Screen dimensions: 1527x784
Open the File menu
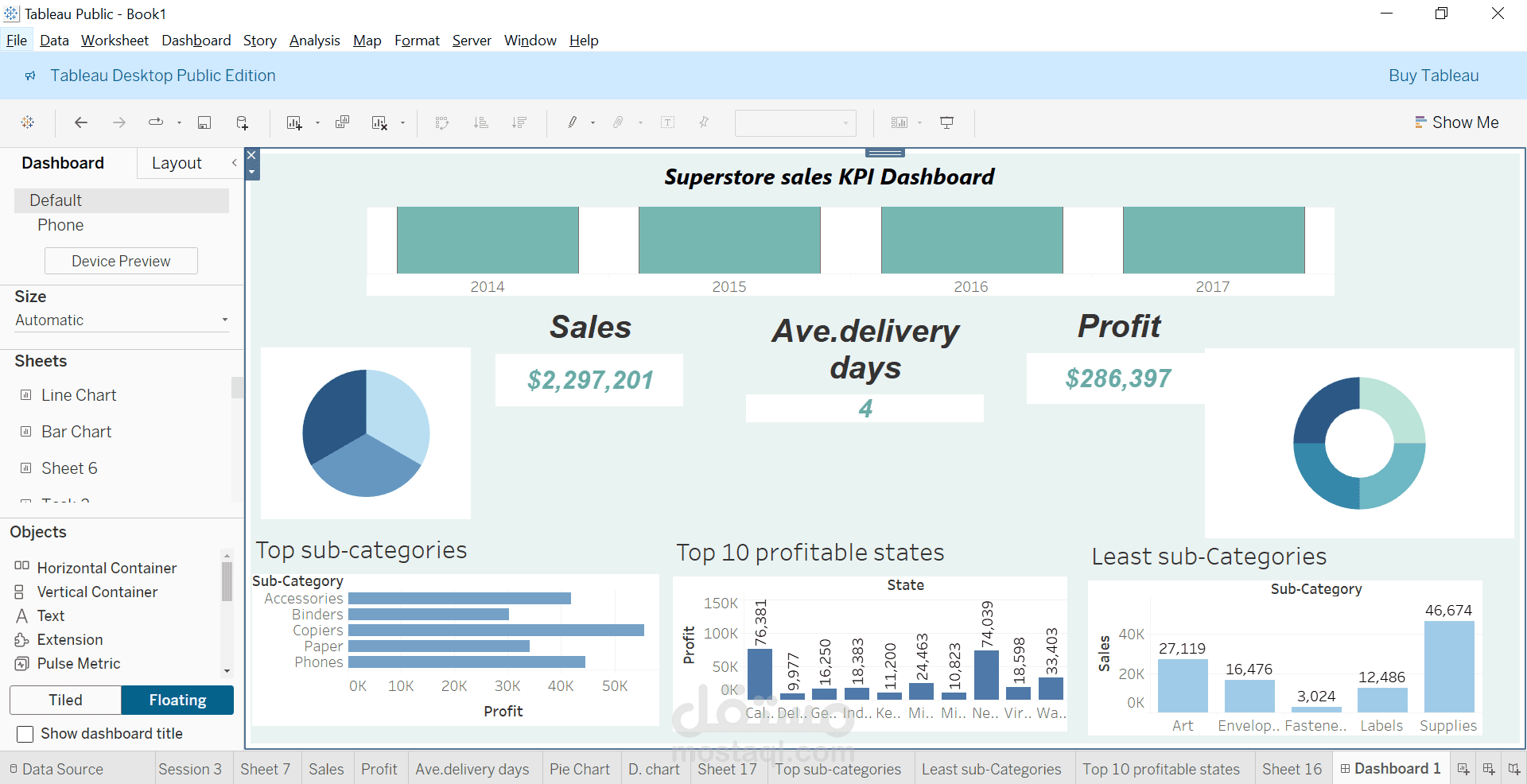17,41
